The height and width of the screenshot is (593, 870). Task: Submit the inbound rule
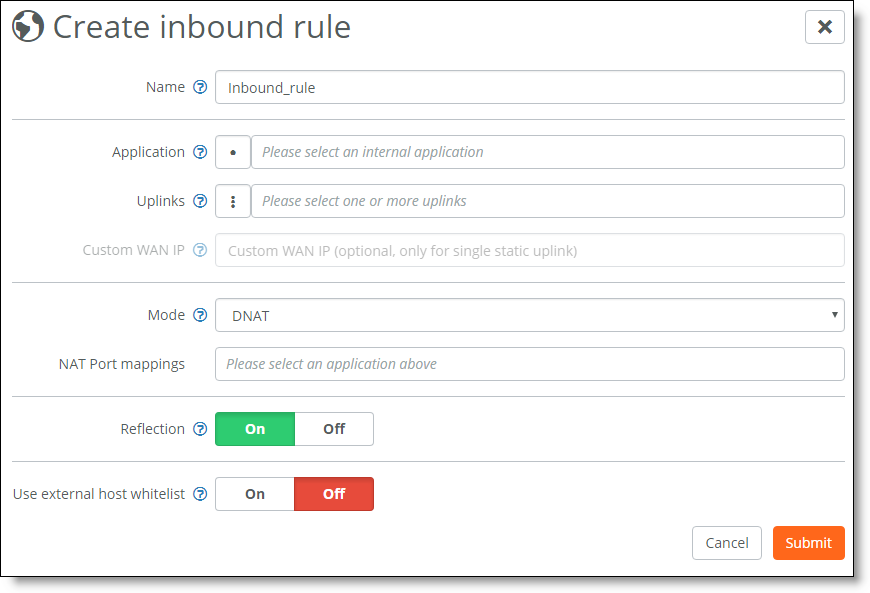tap(808, 543)
